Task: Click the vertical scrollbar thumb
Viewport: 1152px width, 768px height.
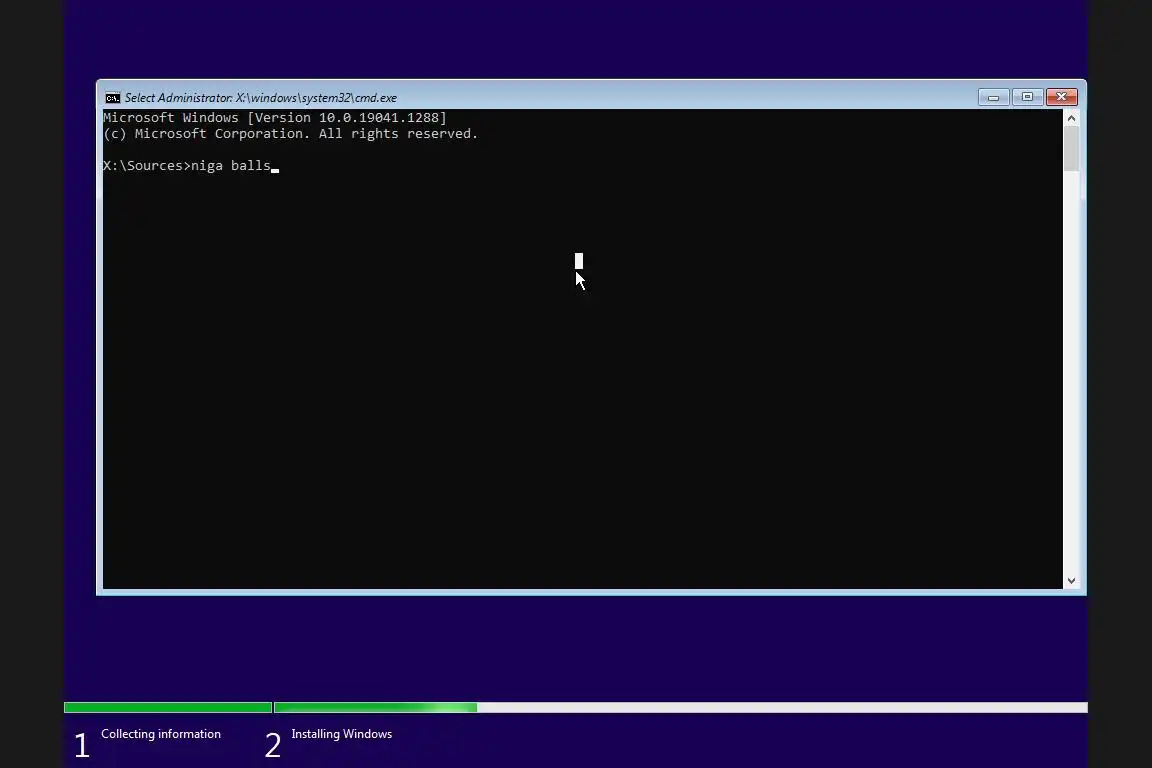Action: pyautogui.click(x=1071, y=148)
